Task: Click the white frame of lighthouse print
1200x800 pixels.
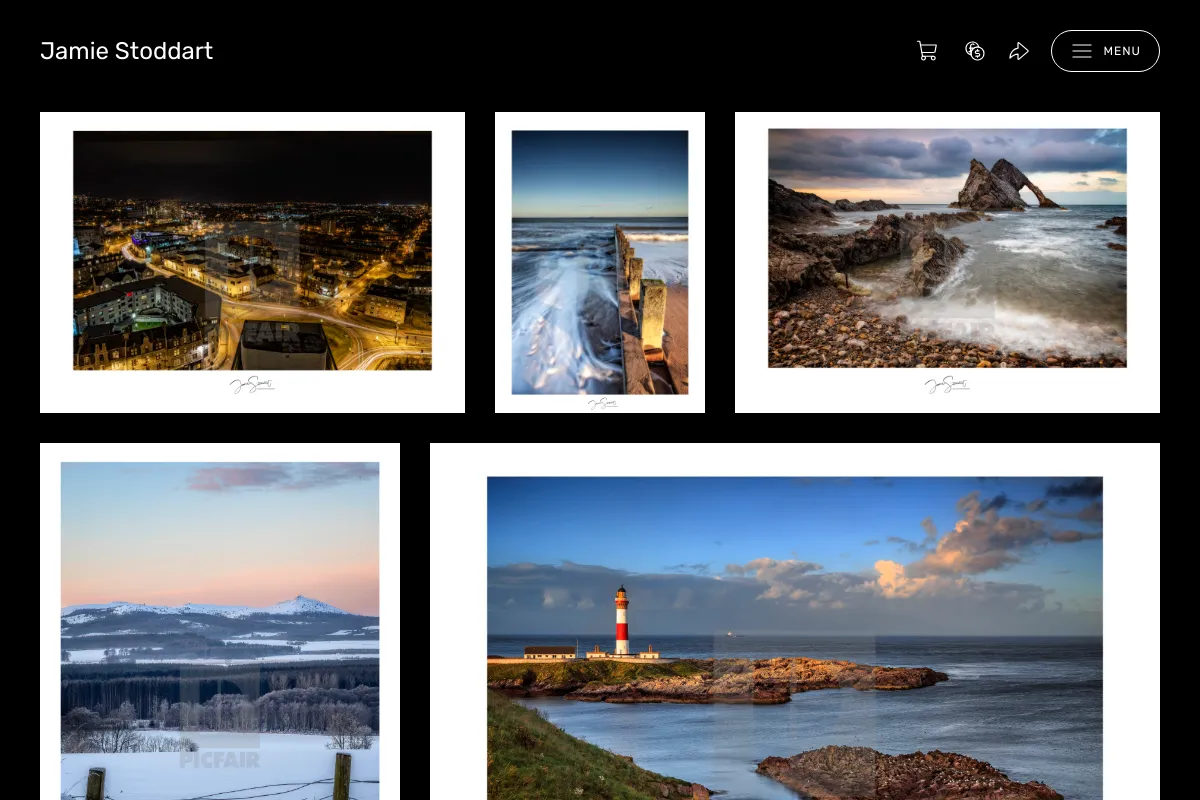Action: click(795, 459)
